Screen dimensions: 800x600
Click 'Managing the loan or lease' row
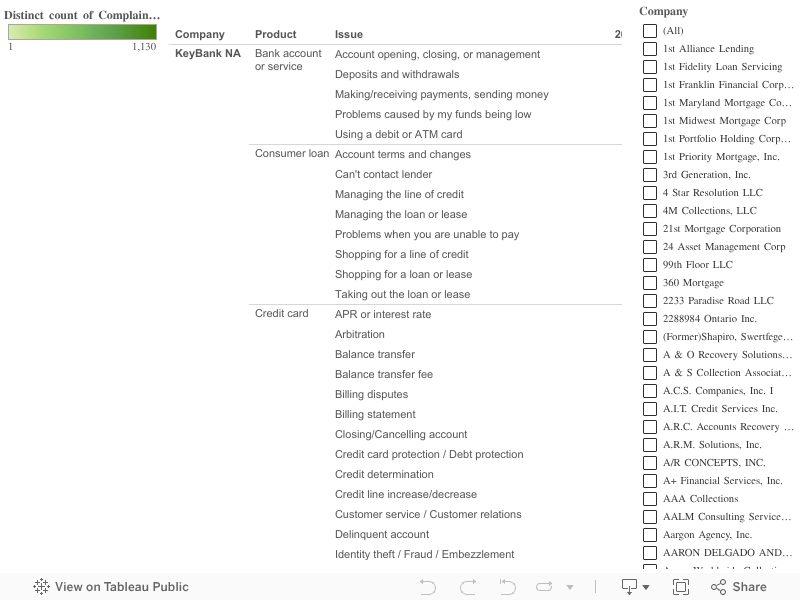coord(401,214)
